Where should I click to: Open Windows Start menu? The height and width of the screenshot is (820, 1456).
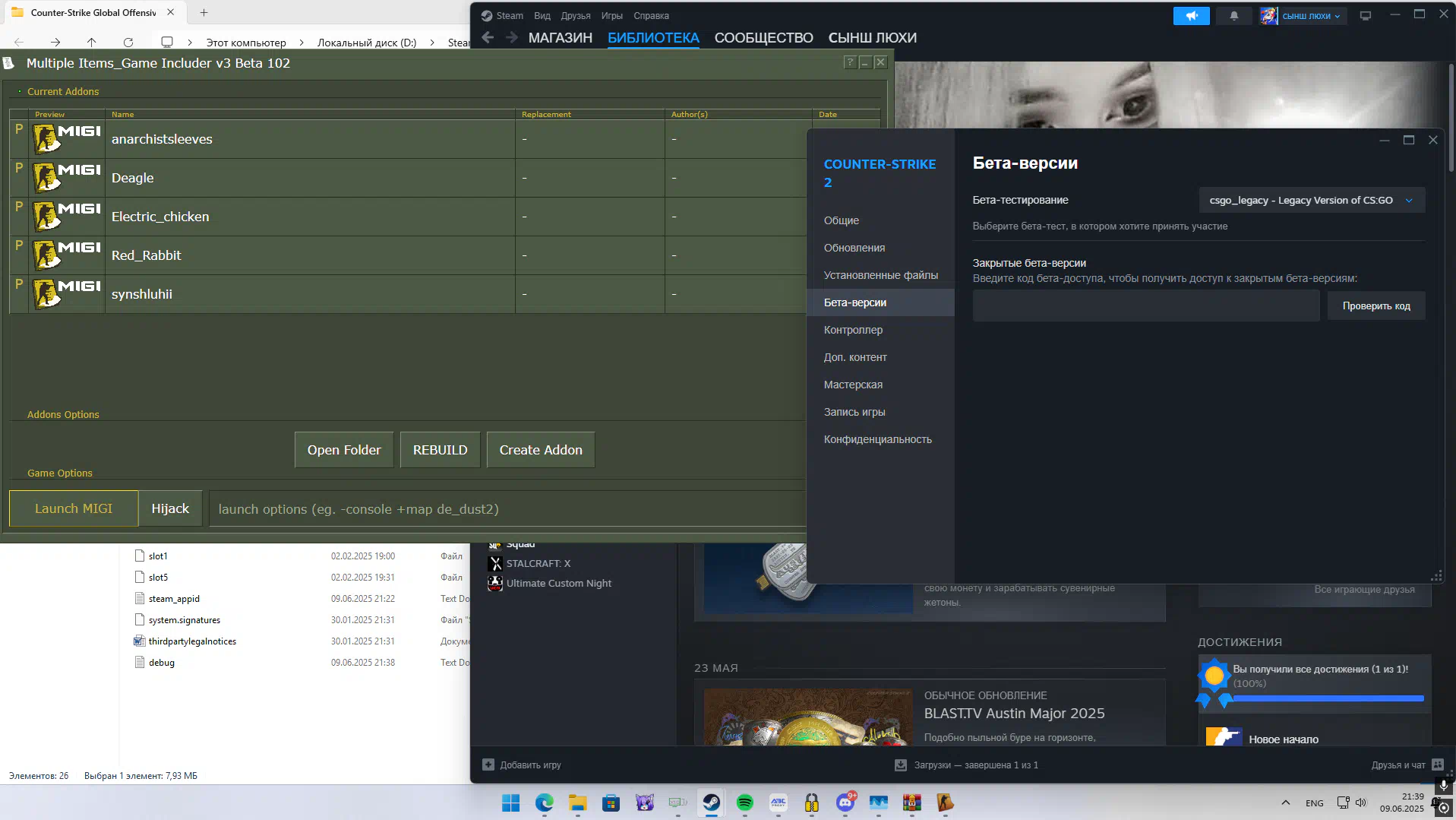[x=510, y=803]
